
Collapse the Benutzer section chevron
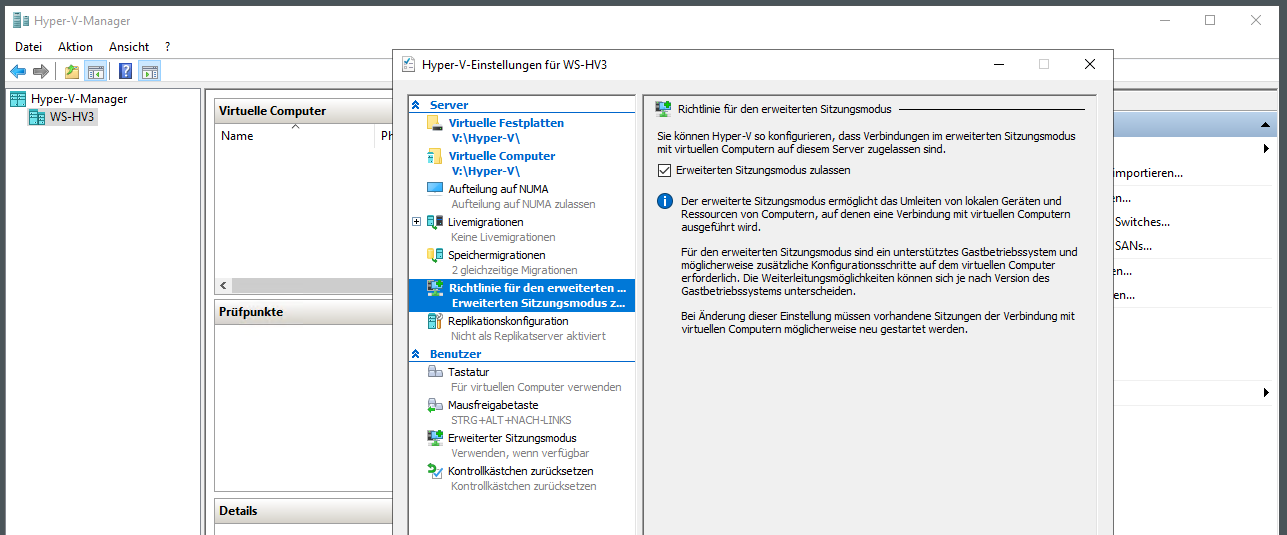(x=416, y=354)
